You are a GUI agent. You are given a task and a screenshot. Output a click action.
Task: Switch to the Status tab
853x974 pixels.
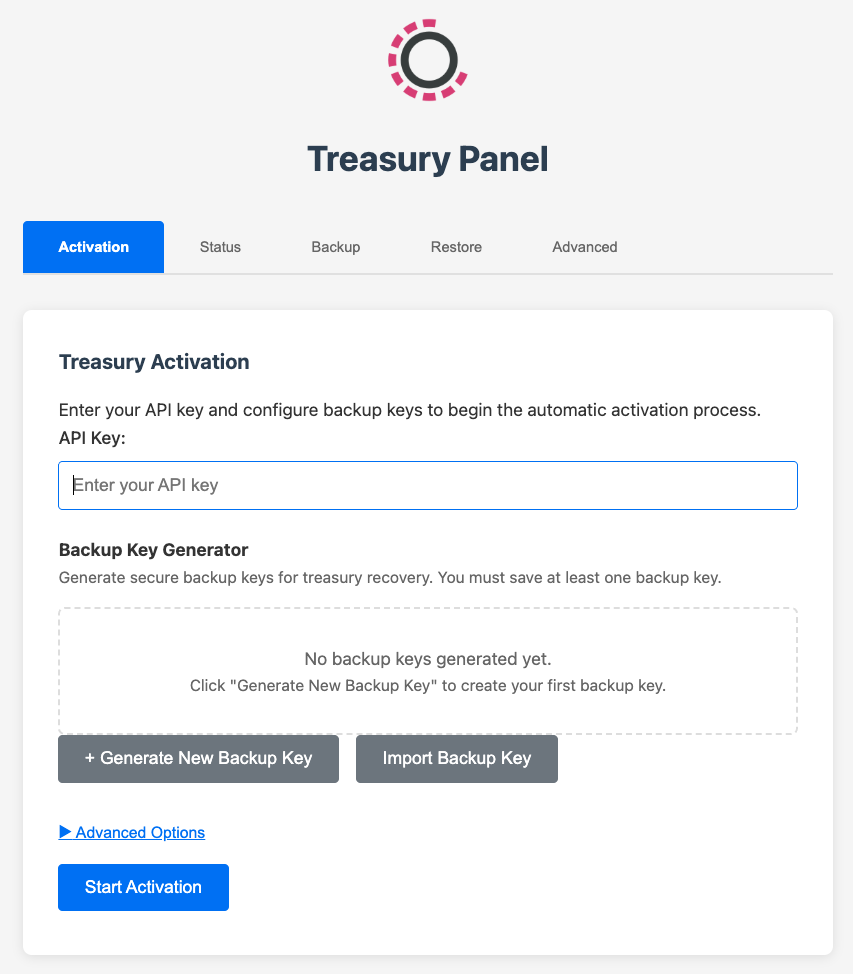click(x=220, y=247)
